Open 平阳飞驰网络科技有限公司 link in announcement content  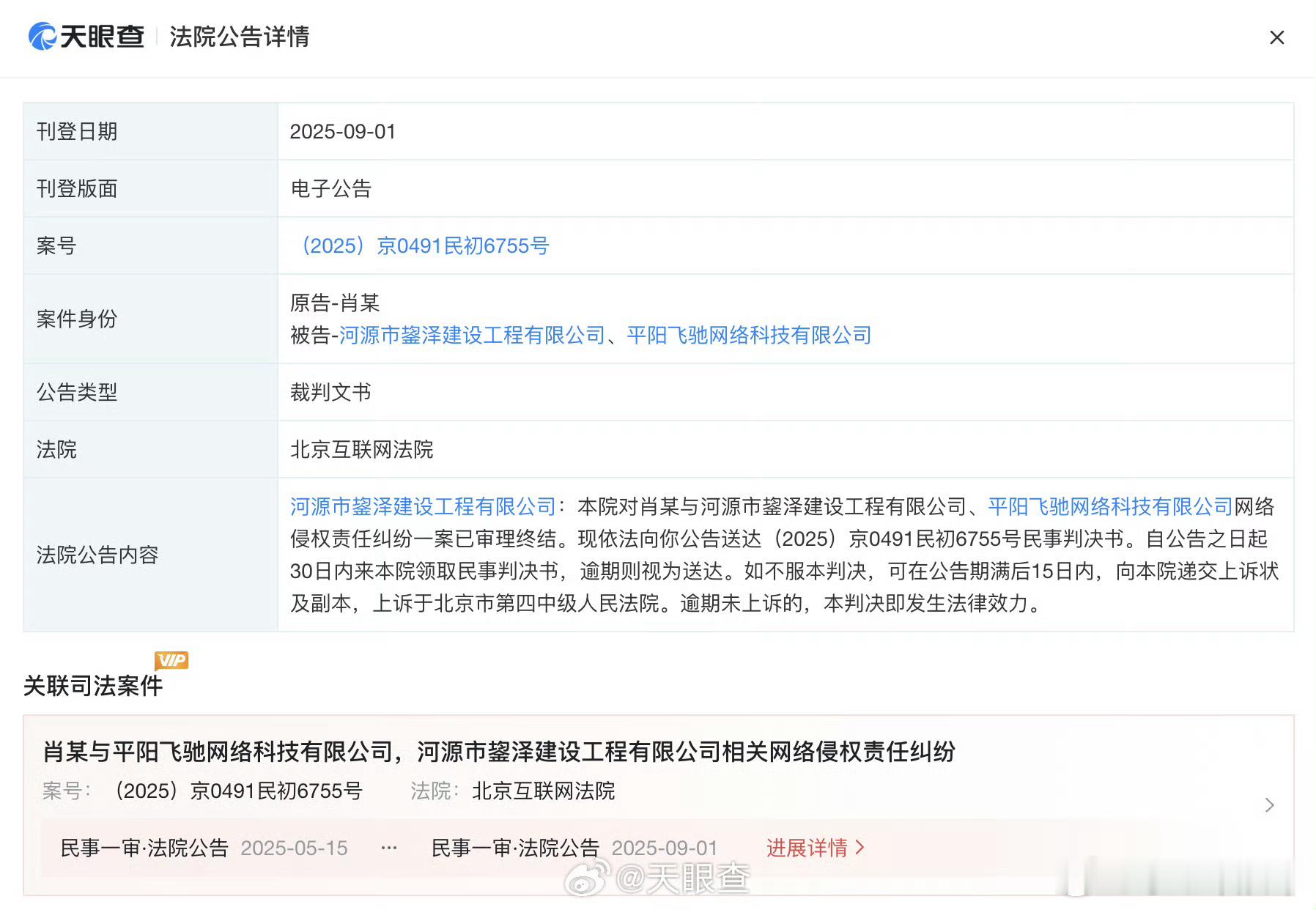[x=1110, y=506]
